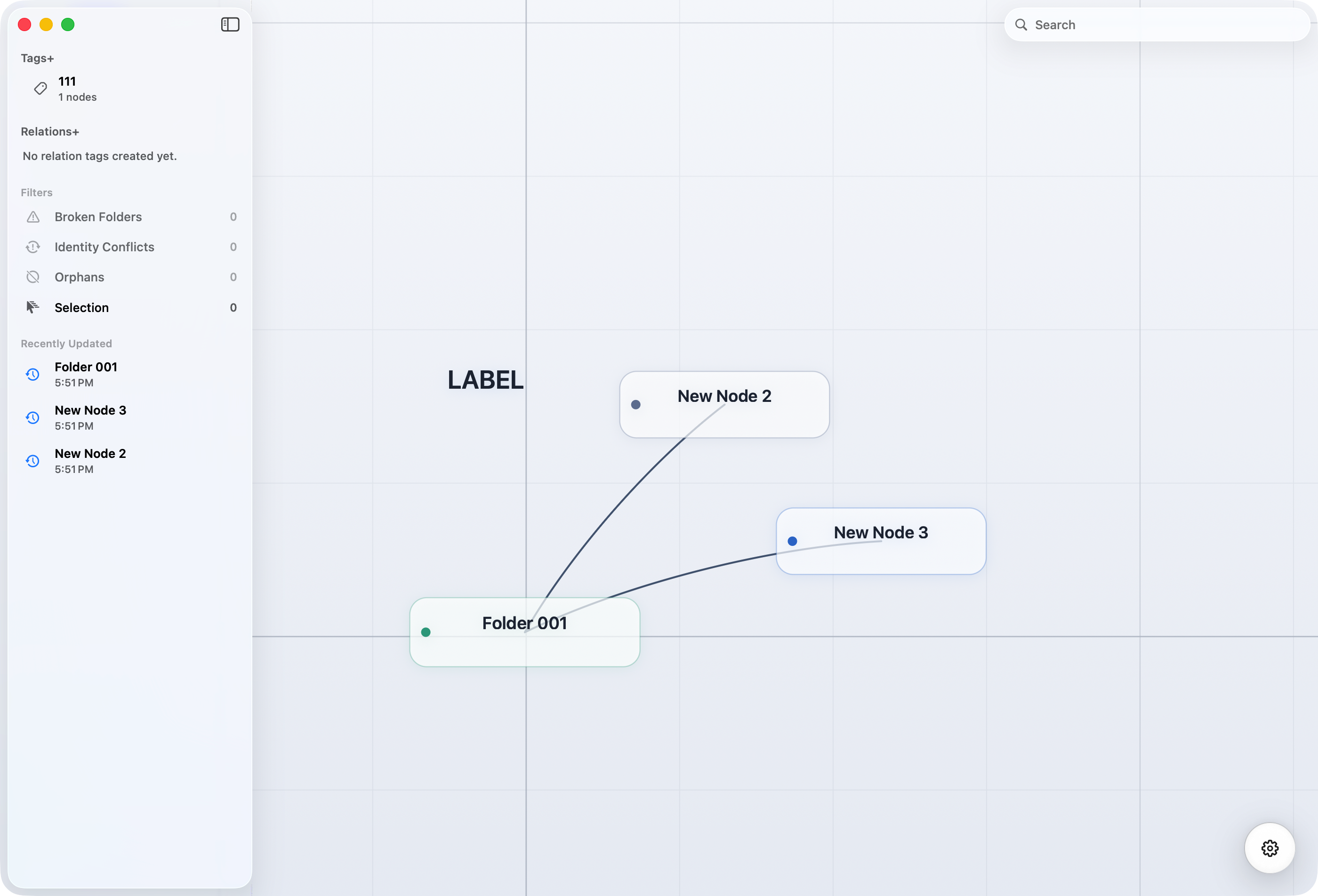
Task: Click the history icon beside Folder 001
Action: (x=33, y=374)
